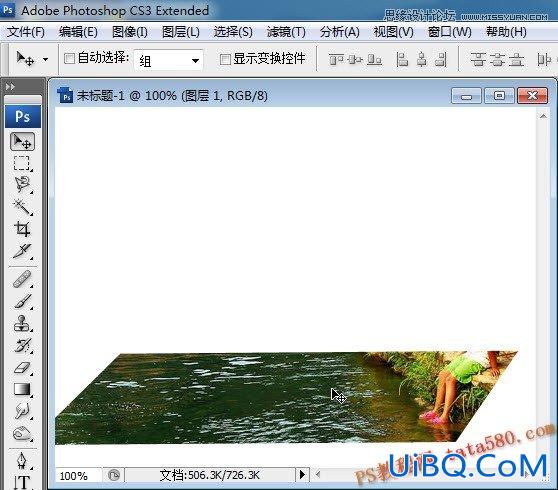The width and height of the screenshot is (558, 490).
Task: Open the 组 auto-select dropdown
Action: 169,60
